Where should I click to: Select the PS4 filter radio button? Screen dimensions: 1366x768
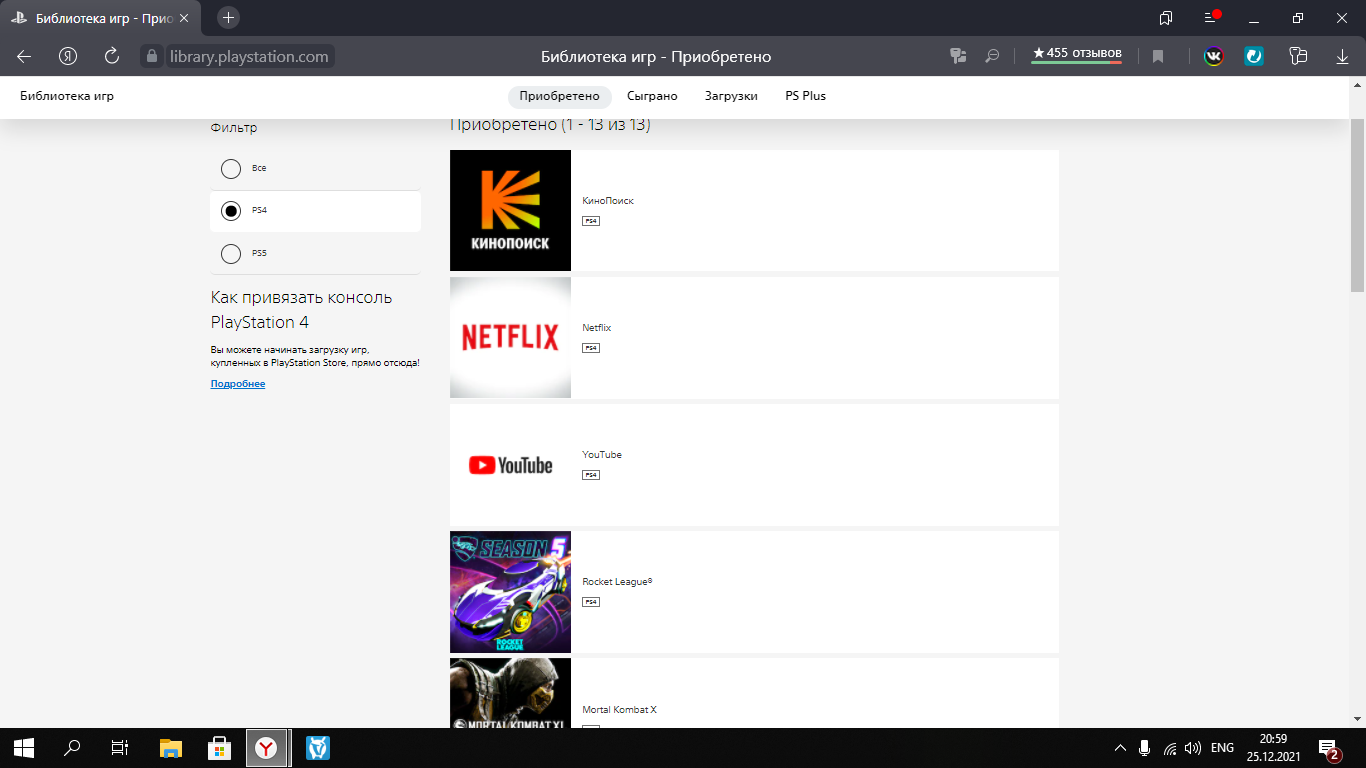(231, 211)
